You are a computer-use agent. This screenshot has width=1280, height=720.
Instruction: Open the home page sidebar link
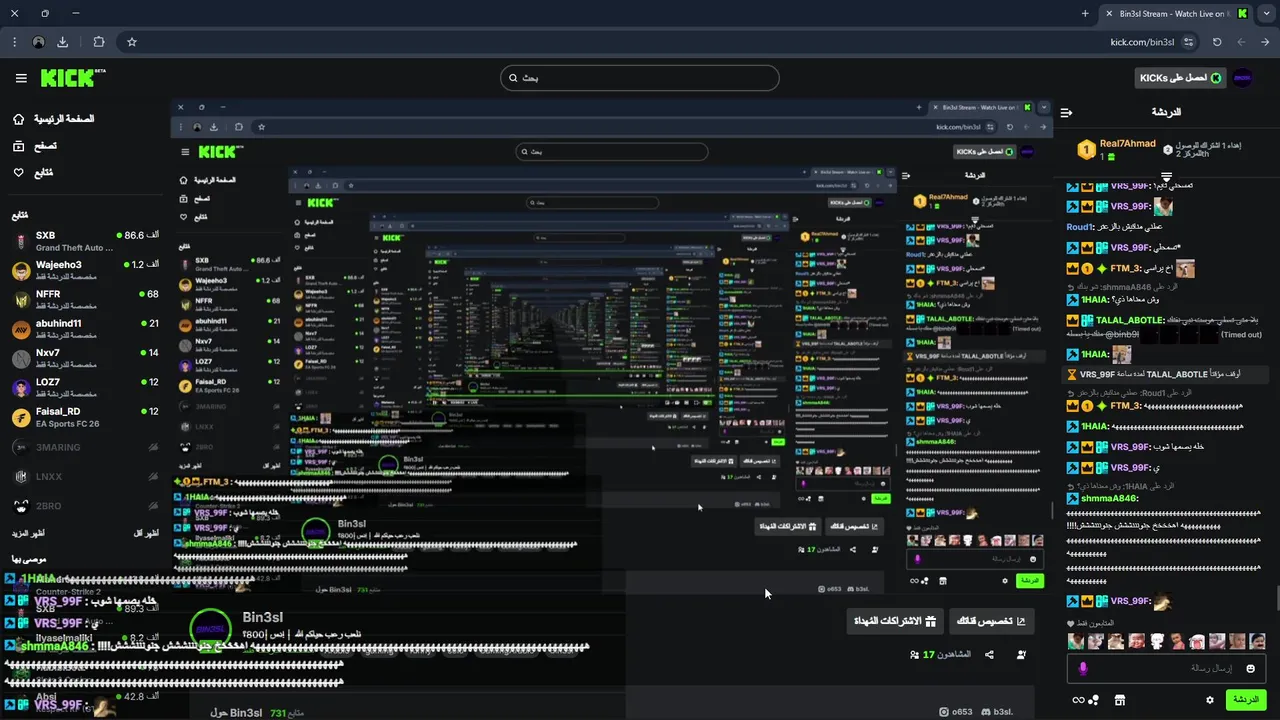[x=54, y=119]
